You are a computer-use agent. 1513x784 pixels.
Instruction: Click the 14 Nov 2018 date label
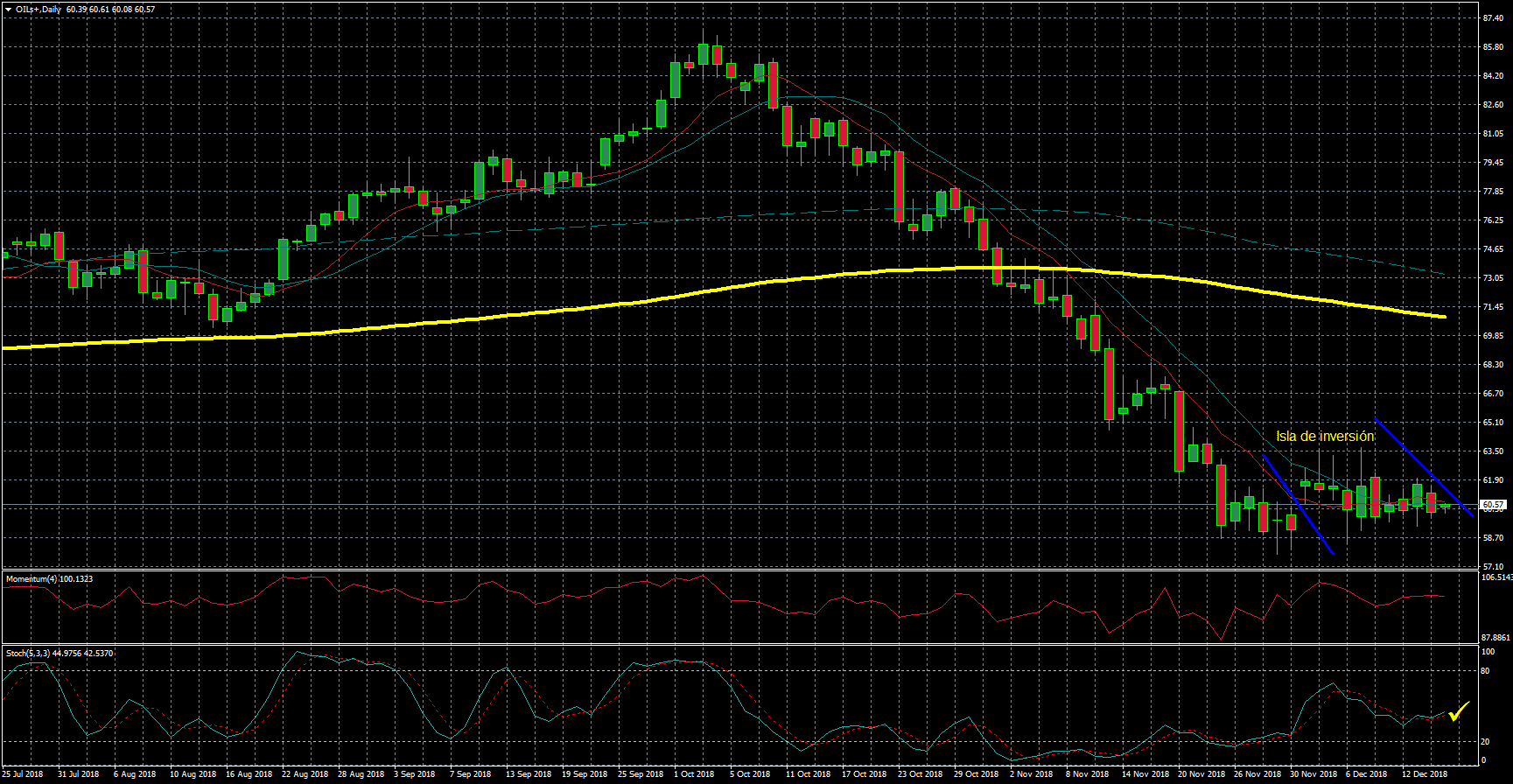pyautogui.click(x=1145, y=774)
